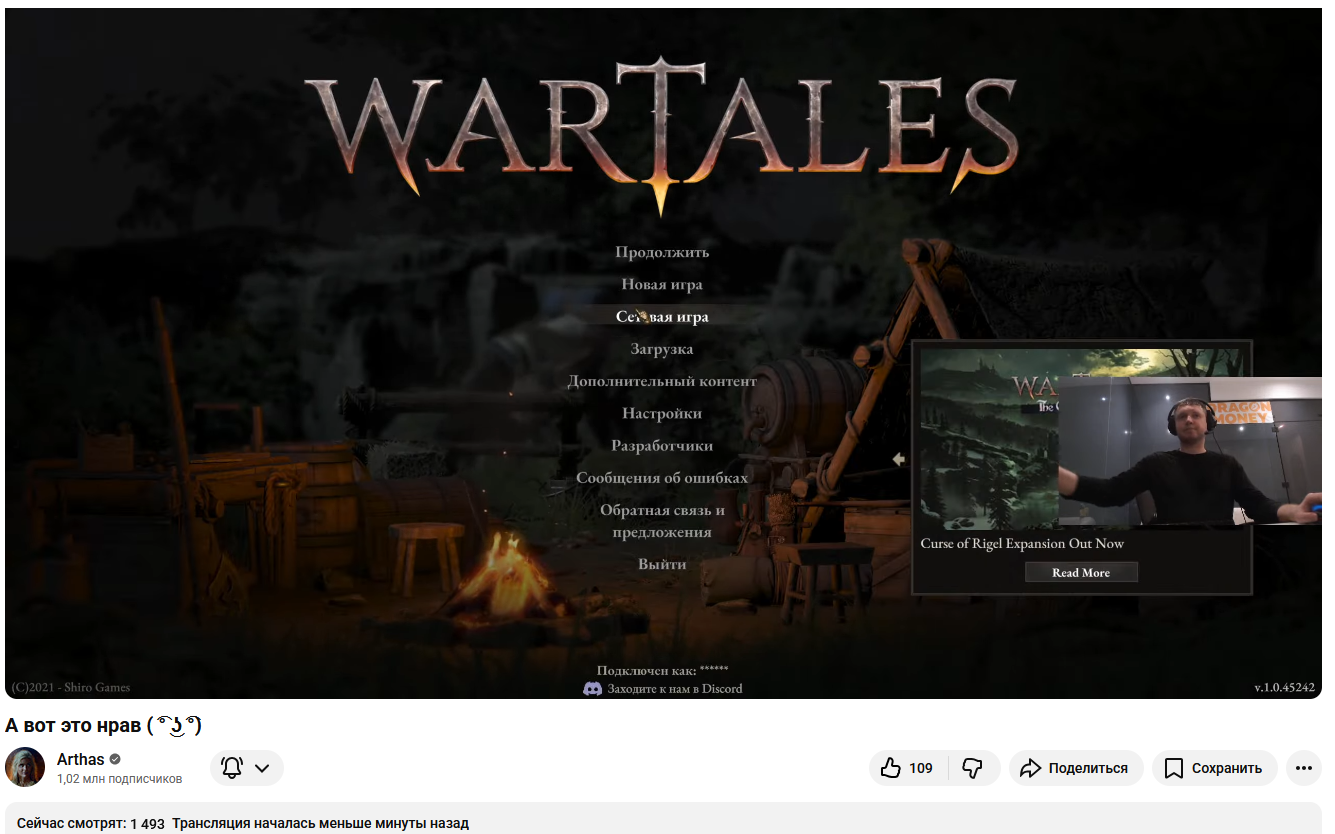Open Сетевая игра menu entry
This screenshot has height=834, width=1335.
662,317
